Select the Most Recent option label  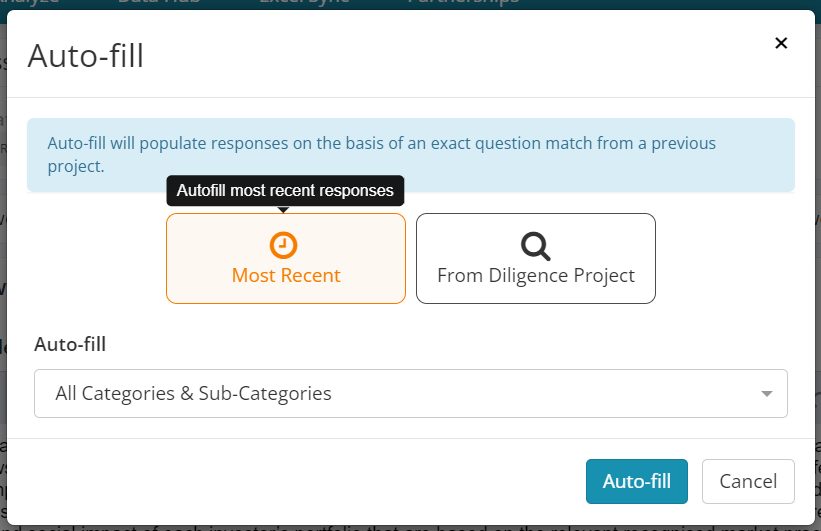pyautogui.click(x=286, y=275)
